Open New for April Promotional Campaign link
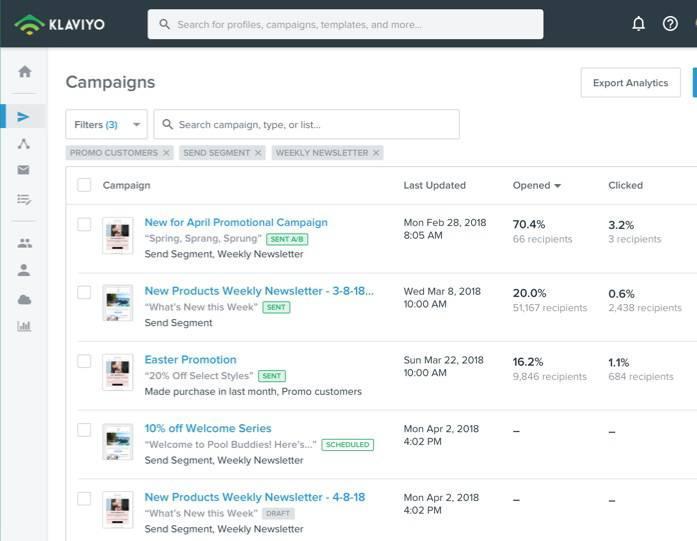The width and height of the screenshot is (697, 541). click(236, 222)
